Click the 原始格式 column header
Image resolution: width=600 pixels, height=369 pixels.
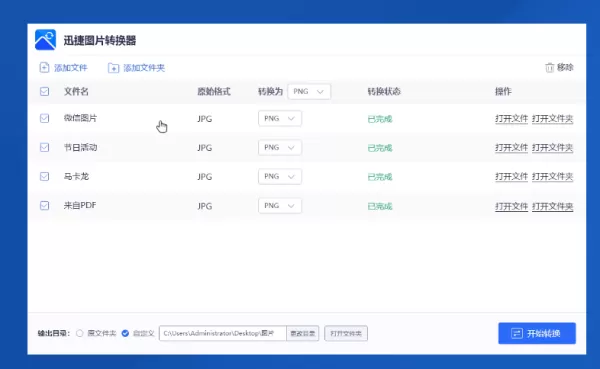click(214, 91)
